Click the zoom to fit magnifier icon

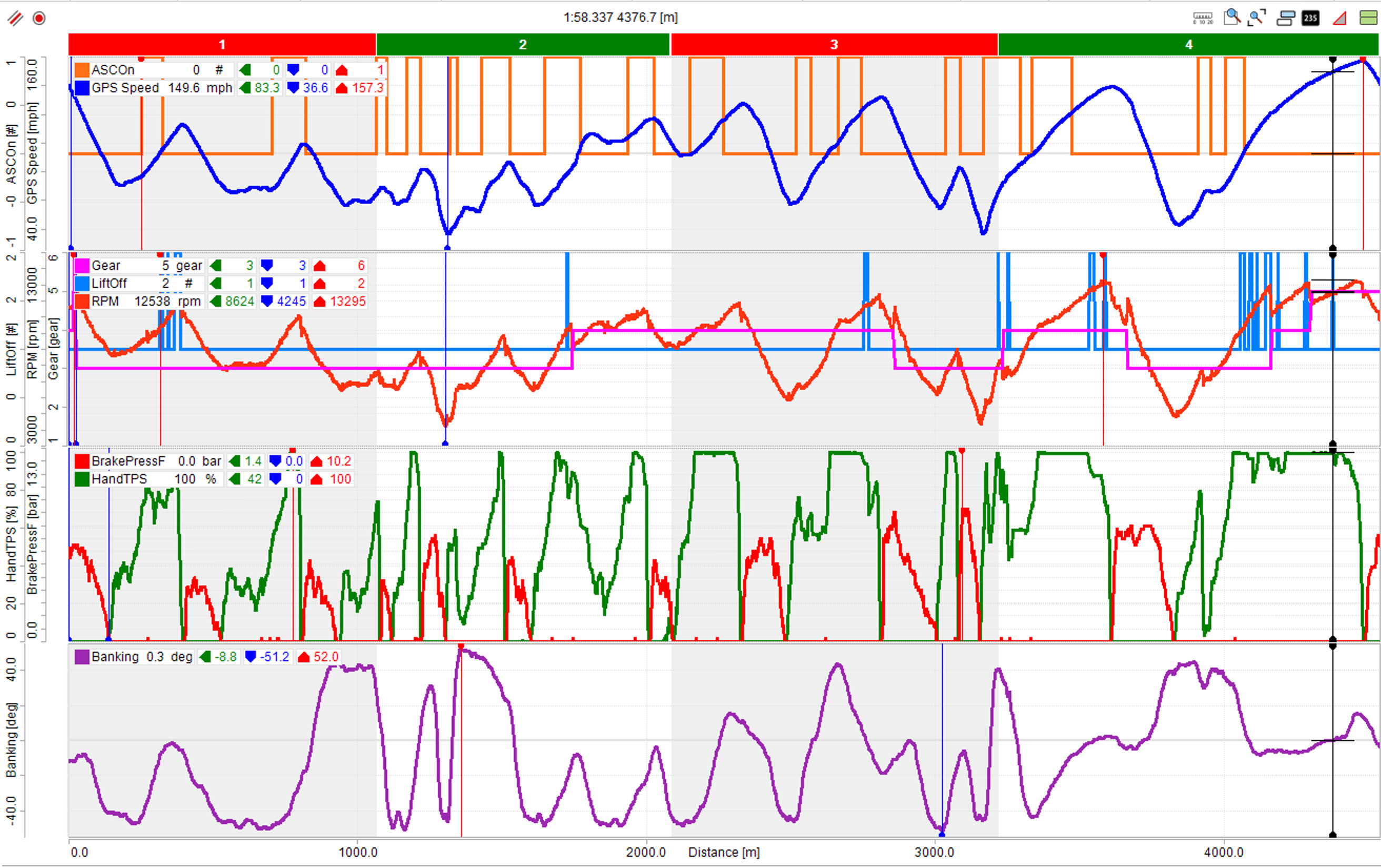tap(1257, 18)
